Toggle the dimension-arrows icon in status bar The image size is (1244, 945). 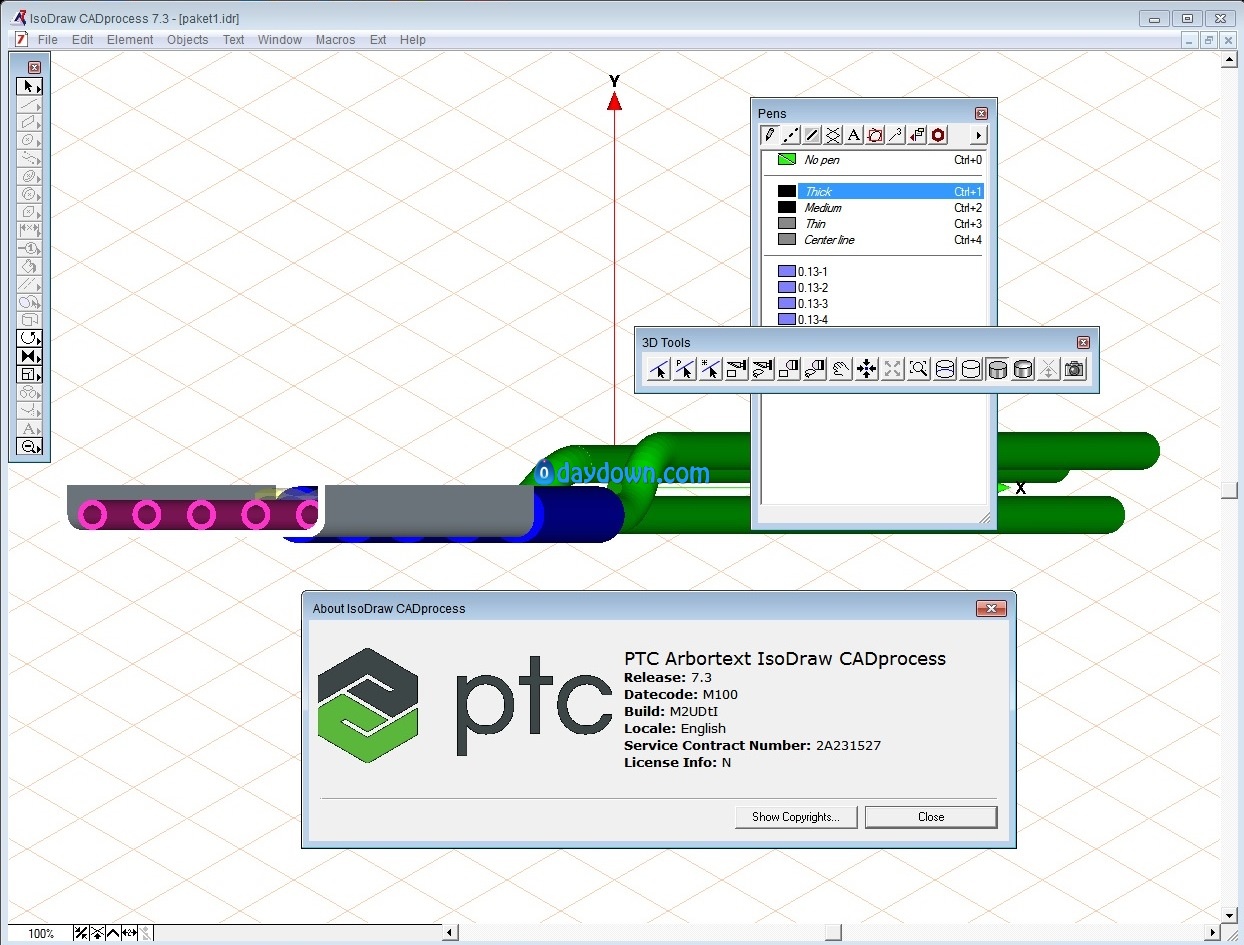pyautogui.click(x=129, y=933)
